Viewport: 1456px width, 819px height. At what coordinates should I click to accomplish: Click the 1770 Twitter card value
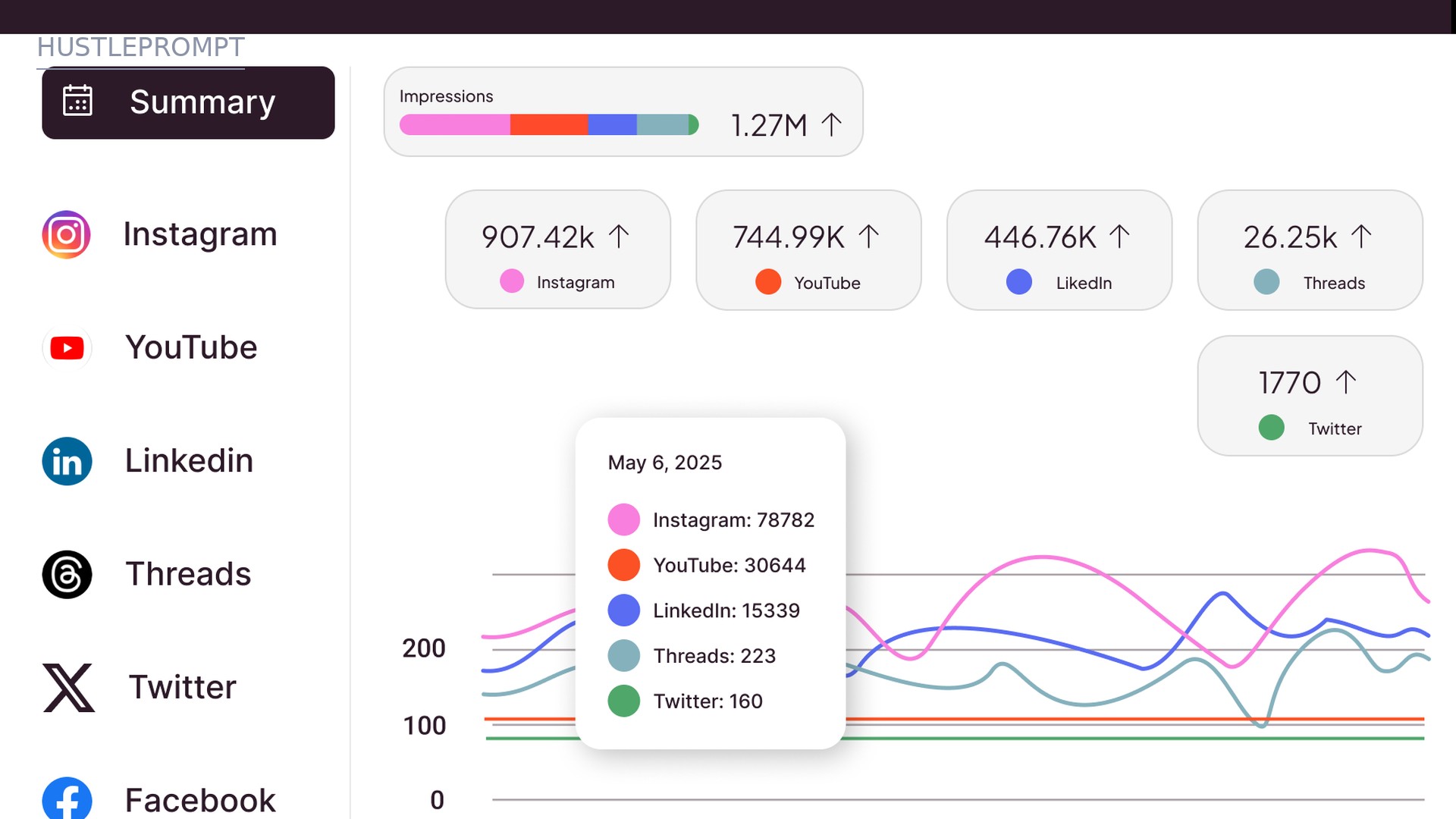click(1290, 383)
